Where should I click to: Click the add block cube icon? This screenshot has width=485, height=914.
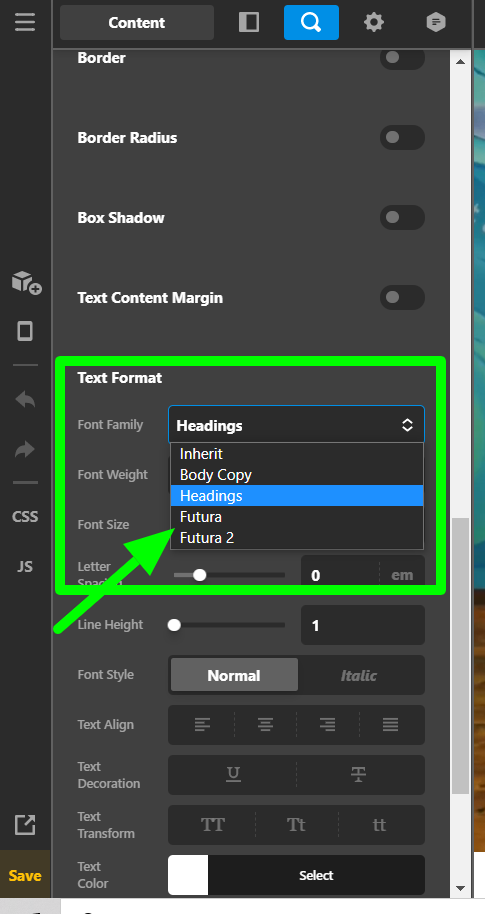point(26,282)
